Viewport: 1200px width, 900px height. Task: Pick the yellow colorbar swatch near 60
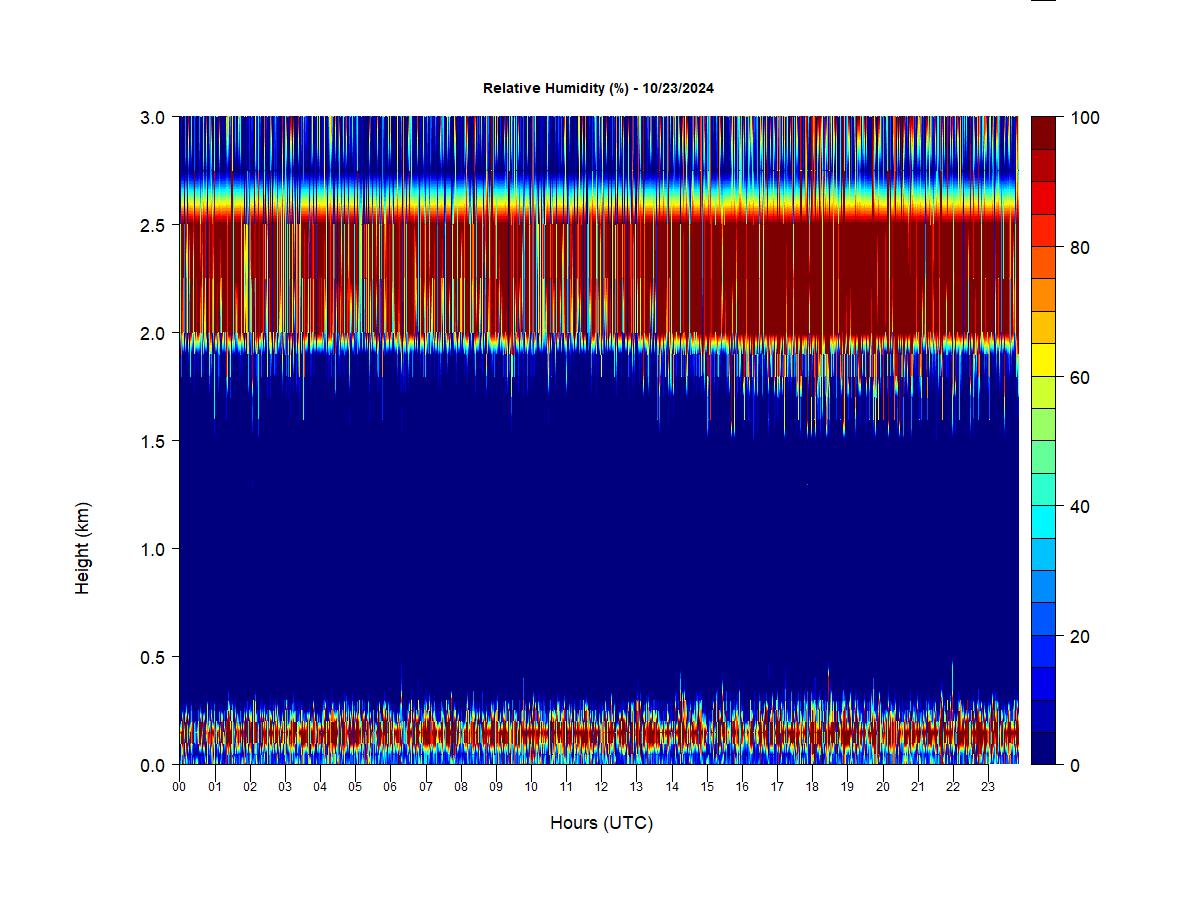(1043, 359)
